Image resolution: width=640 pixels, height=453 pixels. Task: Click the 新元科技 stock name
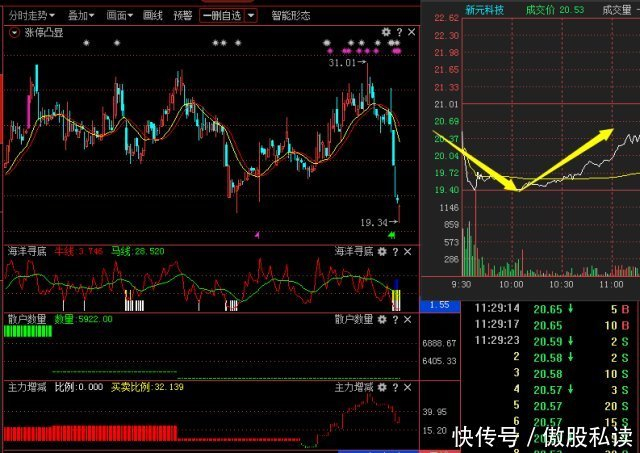click(x=484, y=10)
